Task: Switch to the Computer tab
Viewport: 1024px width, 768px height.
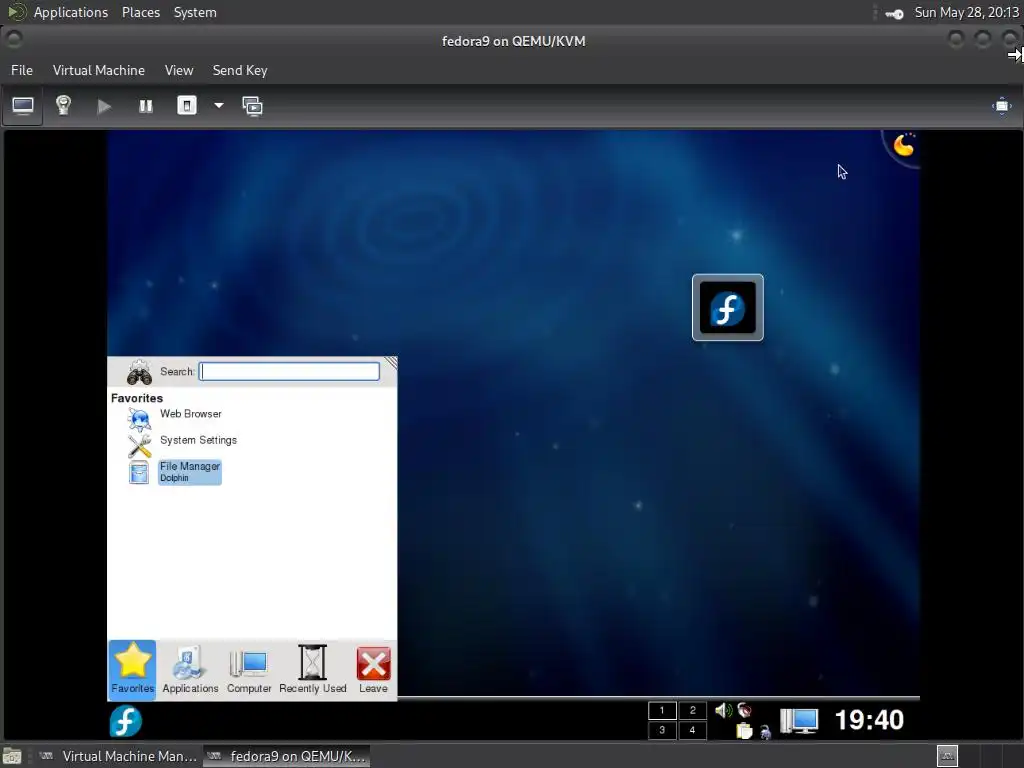Action: [x=249, y=669]
